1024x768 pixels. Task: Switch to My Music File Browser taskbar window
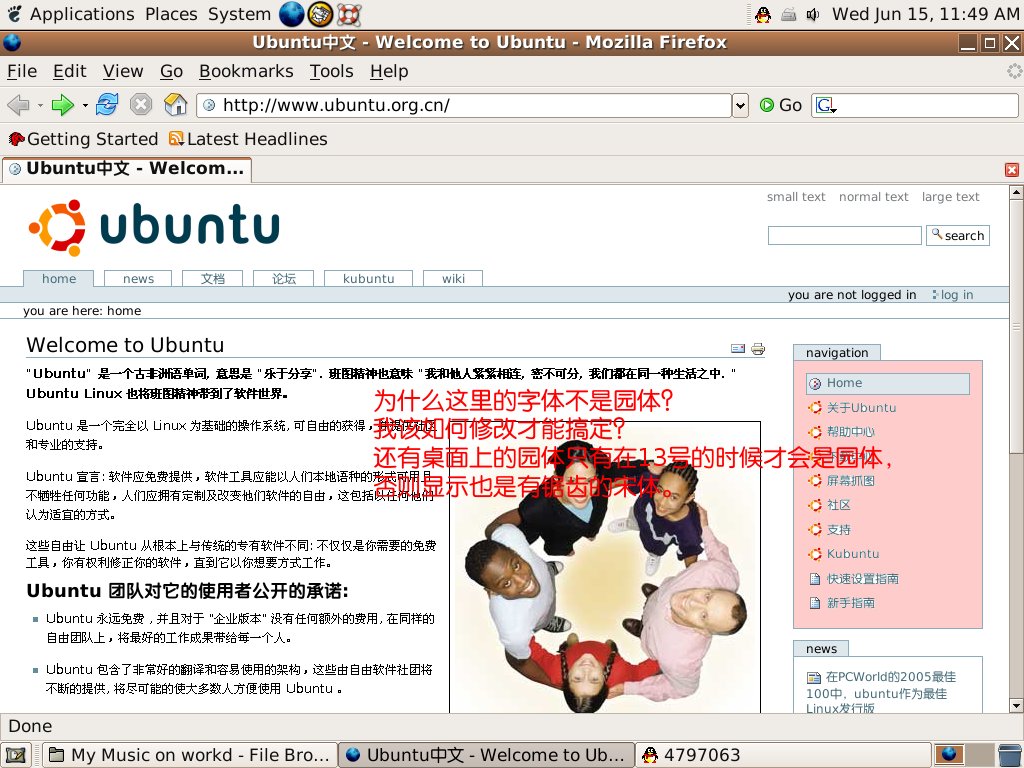click(x=190, y=755)
